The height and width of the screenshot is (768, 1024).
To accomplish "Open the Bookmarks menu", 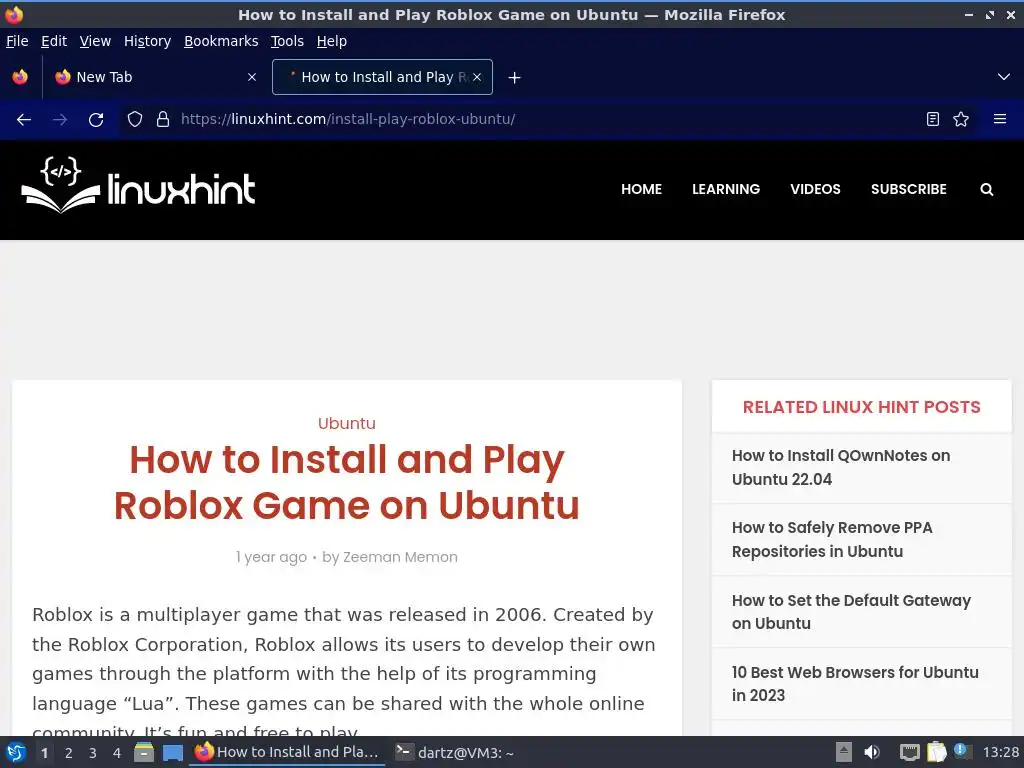I will [x=221, y=41].
